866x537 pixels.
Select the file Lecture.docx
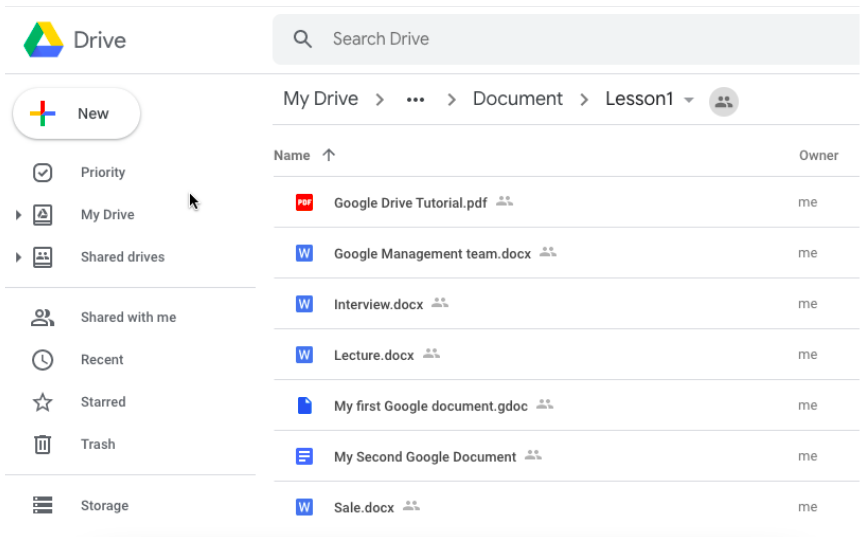coord(374,355)
